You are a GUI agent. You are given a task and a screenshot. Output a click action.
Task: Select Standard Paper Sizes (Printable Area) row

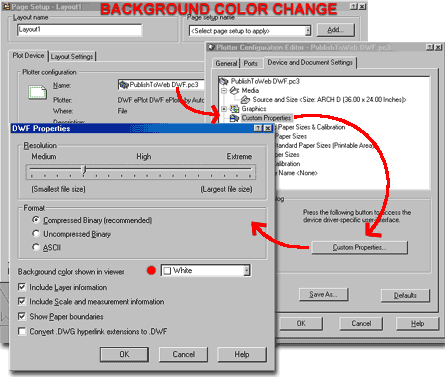click(325, 145)
